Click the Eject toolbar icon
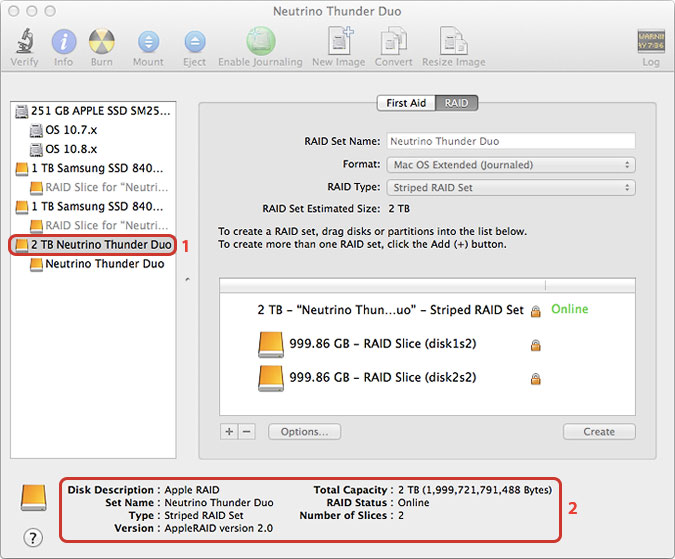Screen dimensions: 675x559 coord(194,41)
